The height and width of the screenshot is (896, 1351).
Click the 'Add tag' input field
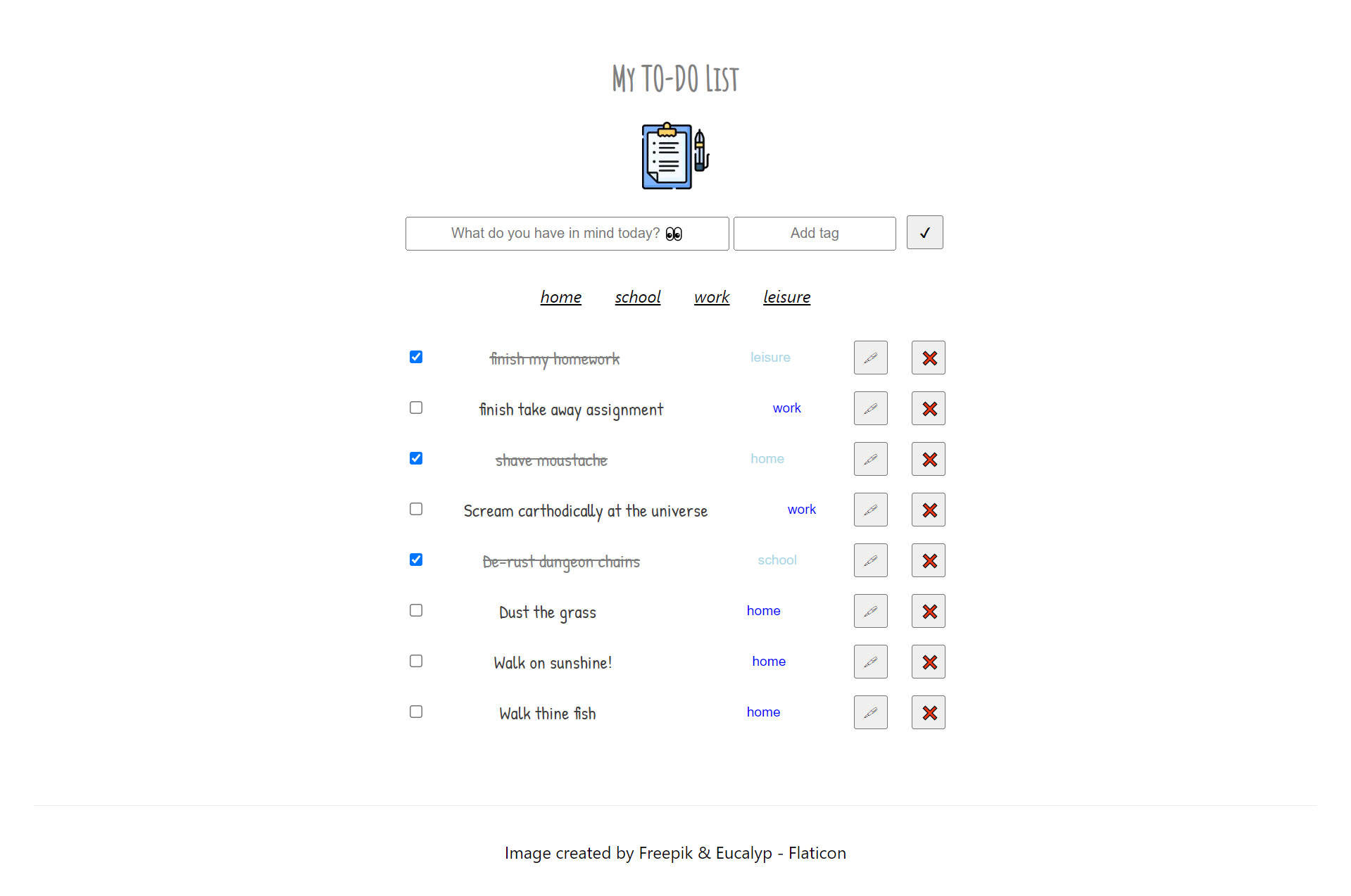click(x=815, y=233)
